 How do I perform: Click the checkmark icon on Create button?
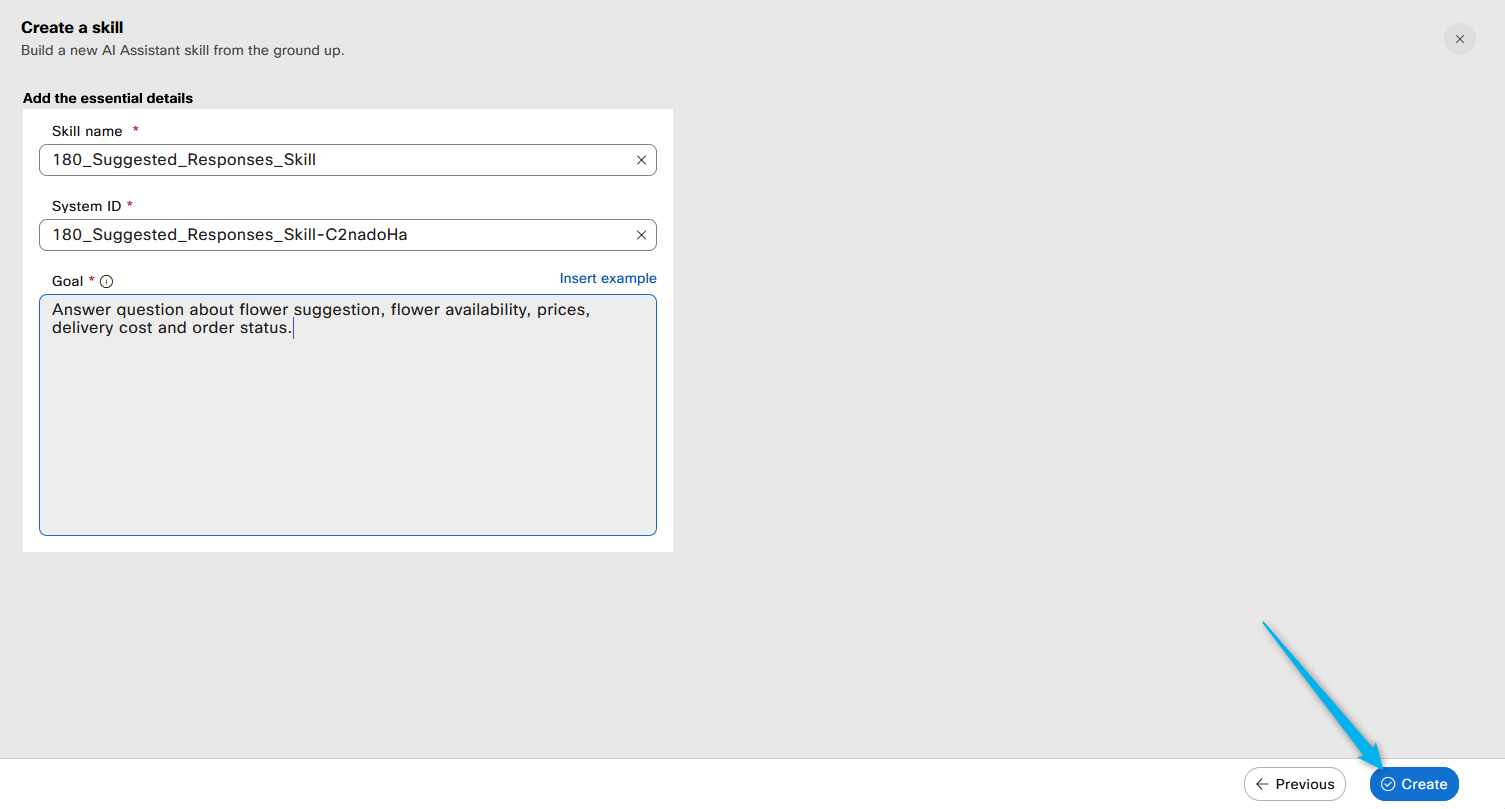tap(1388, 784)
